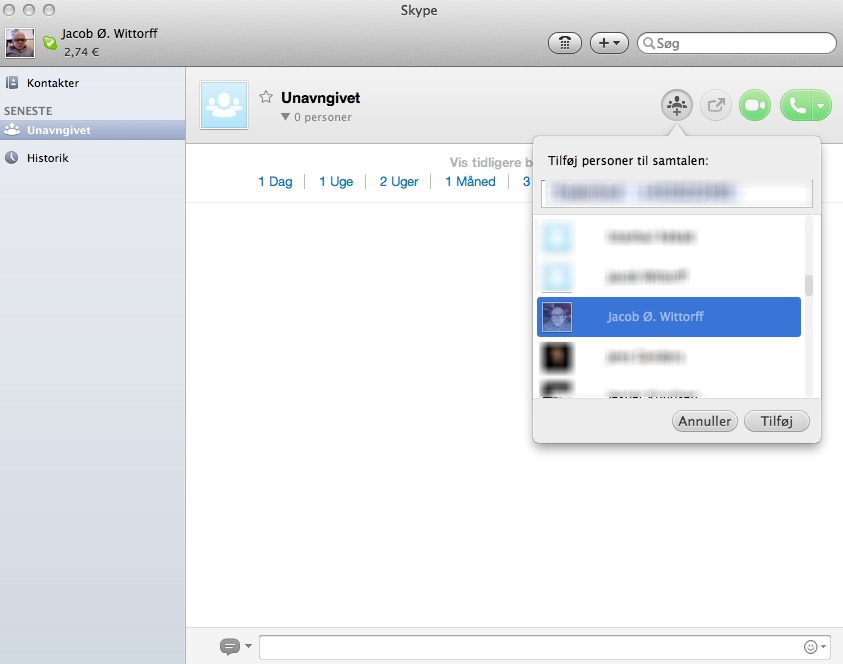Image resolution: width=843 pixels, height=664 pixels.
Task: Click the green online status icon
Action: tap(50, 42)
